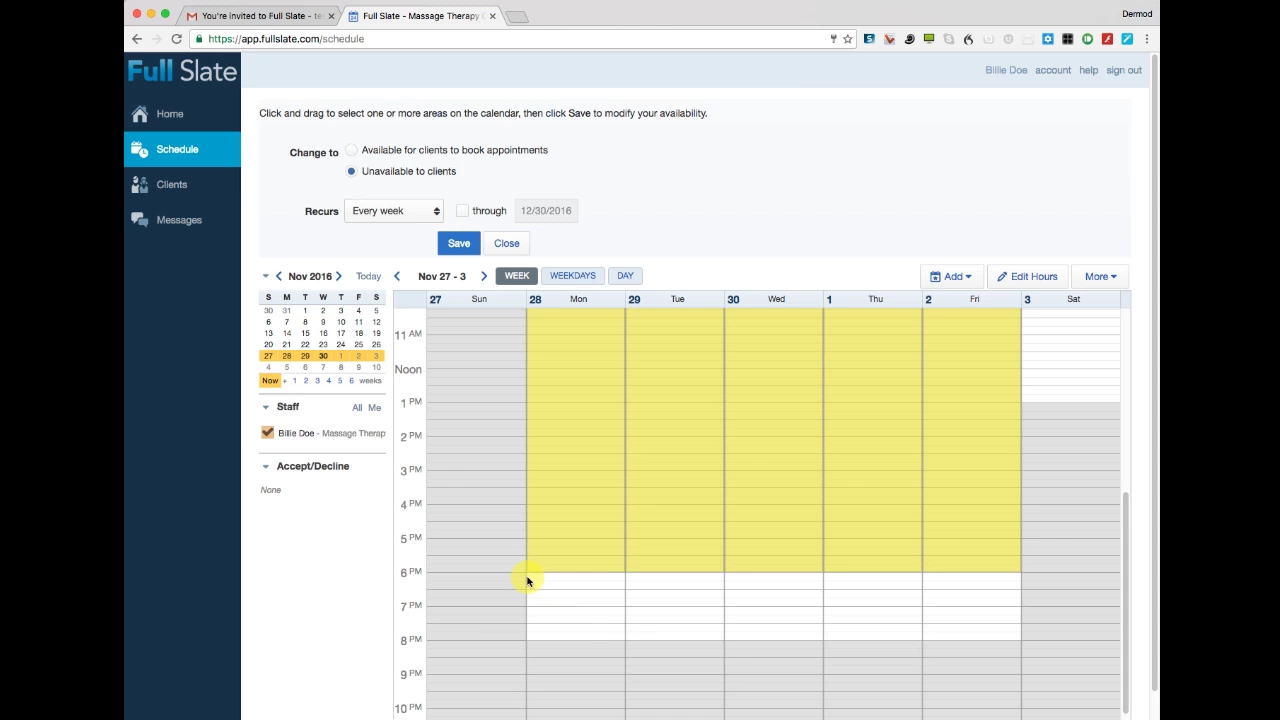Click the 1 Thu column header
The image size is (1280, 720).
pos(872,300)
